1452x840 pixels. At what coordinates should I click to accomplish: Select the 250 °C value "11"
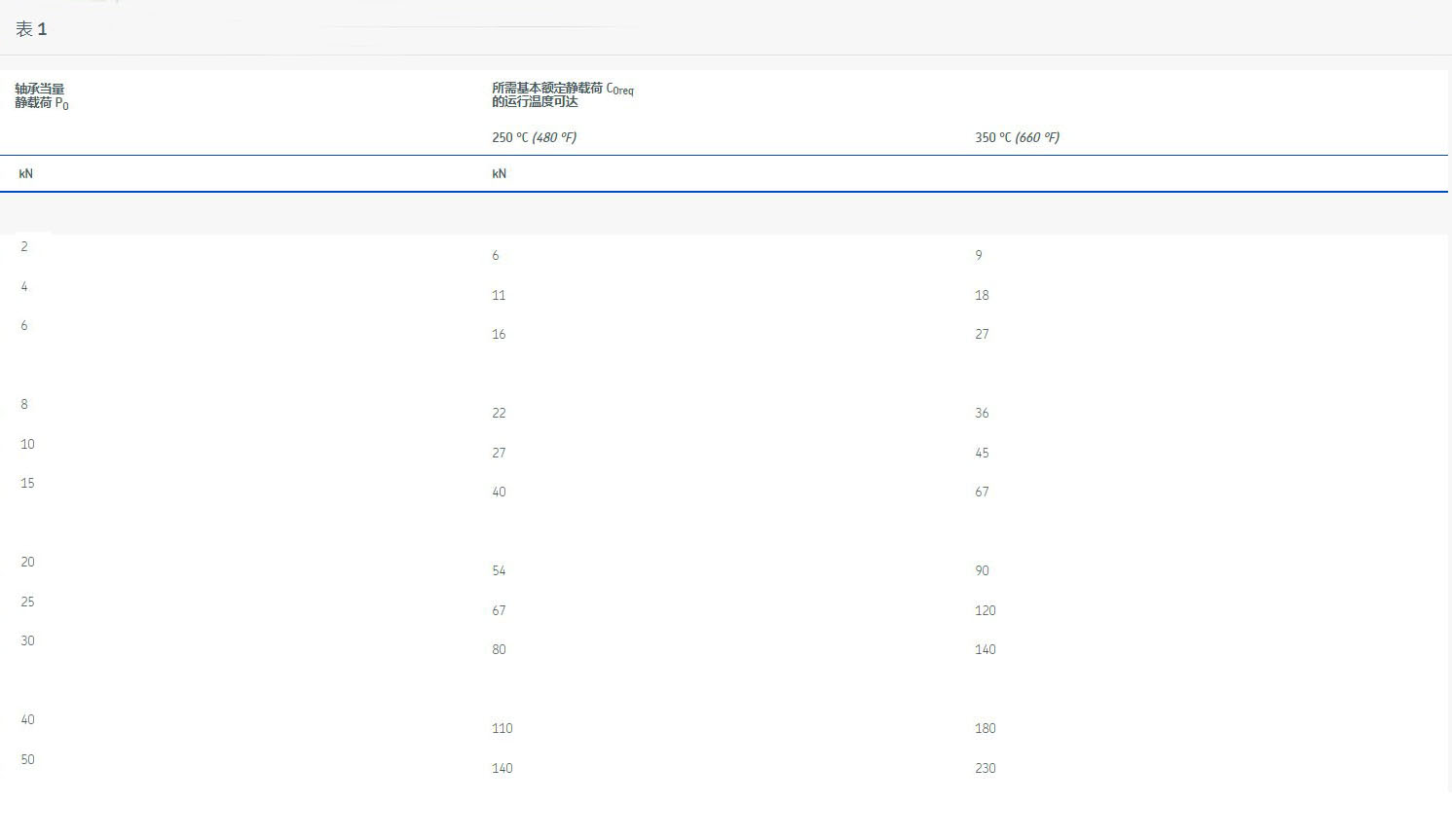(x=499, y=295)
